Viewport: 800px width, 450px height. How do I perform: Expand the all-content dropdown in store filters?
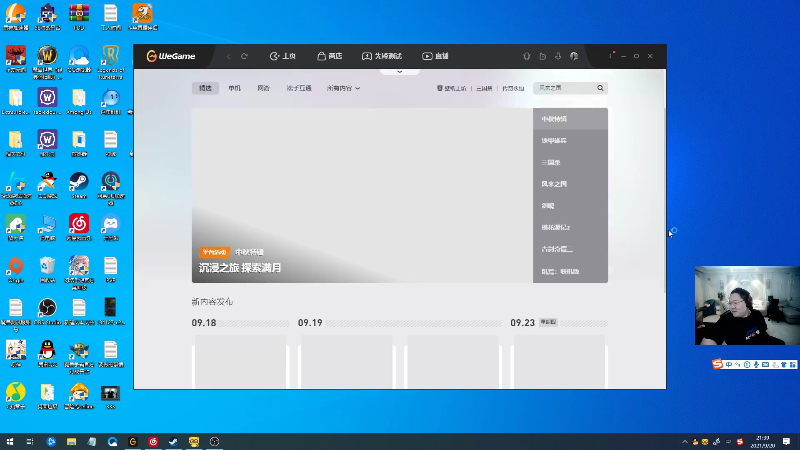343,88
